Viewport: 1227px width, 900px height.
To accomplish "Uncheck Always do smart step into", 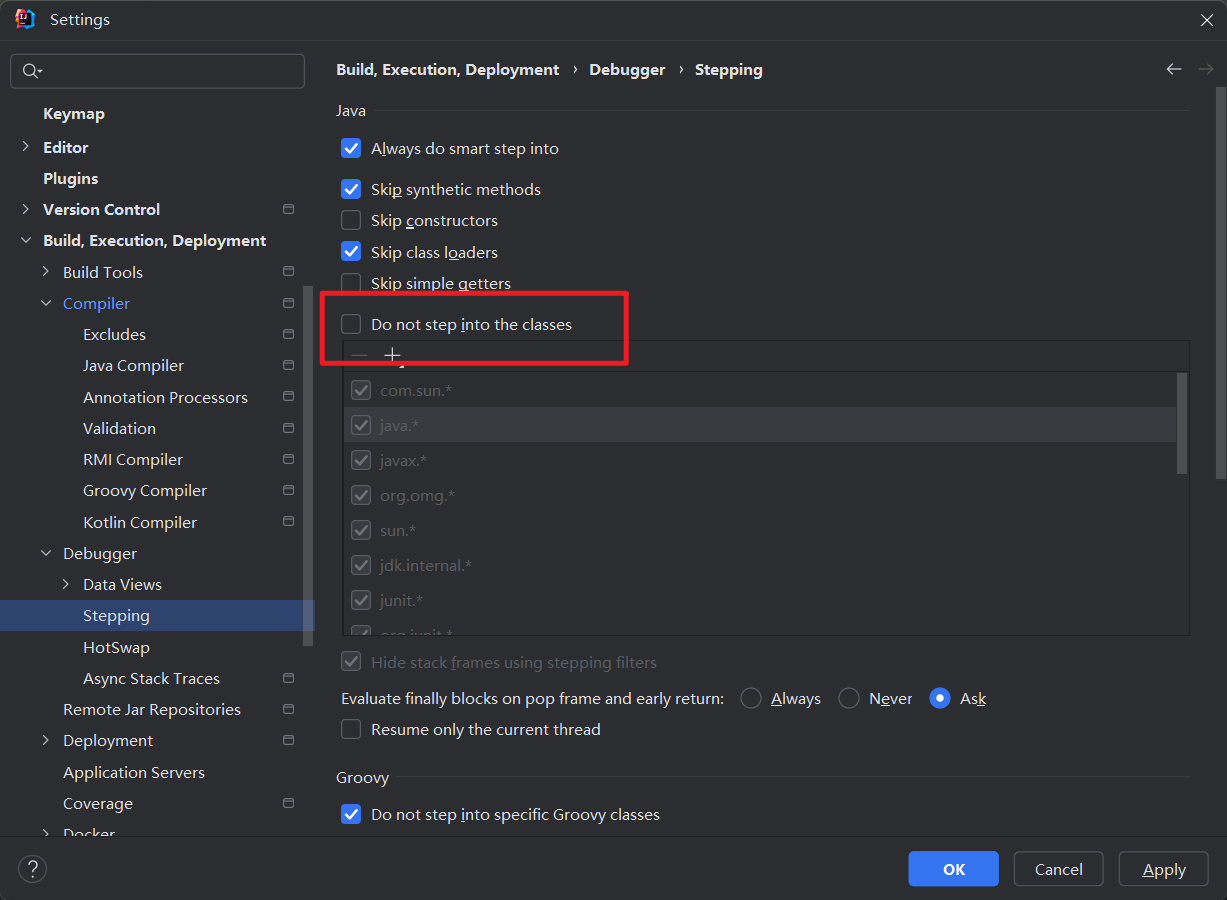I will click(351, 149).
